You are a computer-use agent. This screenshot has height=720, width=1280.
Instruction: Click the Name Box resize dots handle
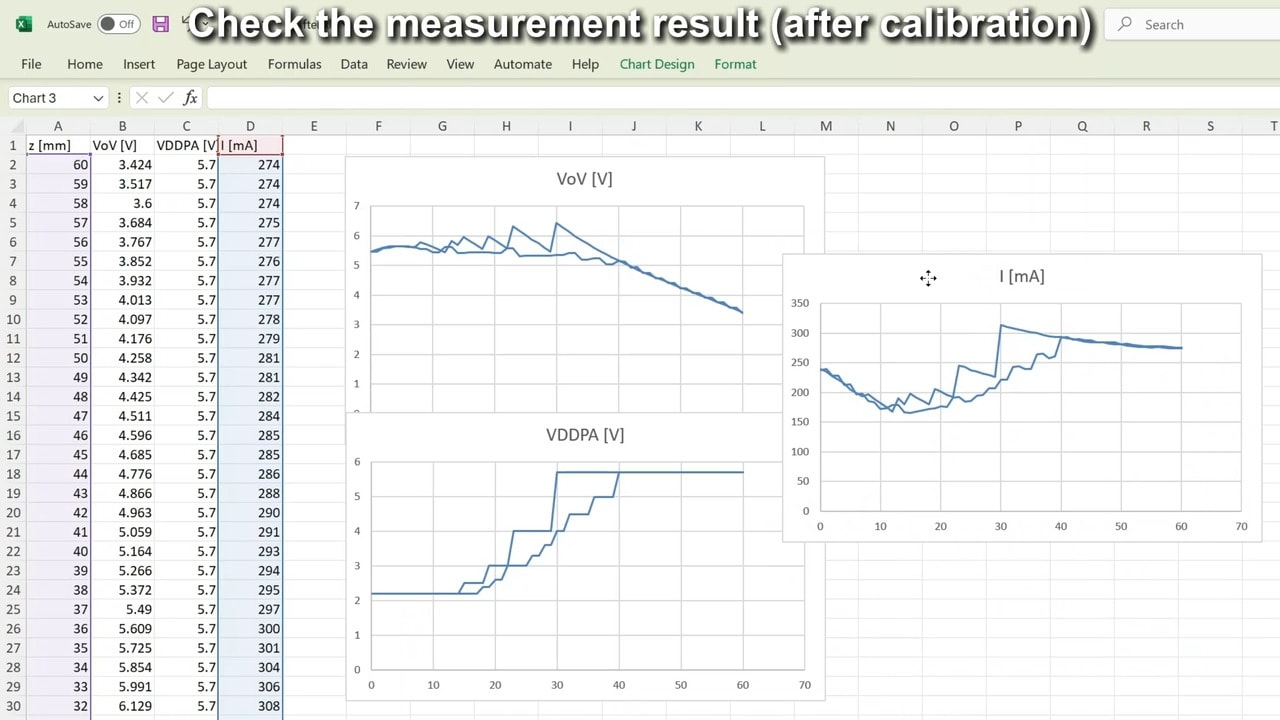click(x=119, y=98)
